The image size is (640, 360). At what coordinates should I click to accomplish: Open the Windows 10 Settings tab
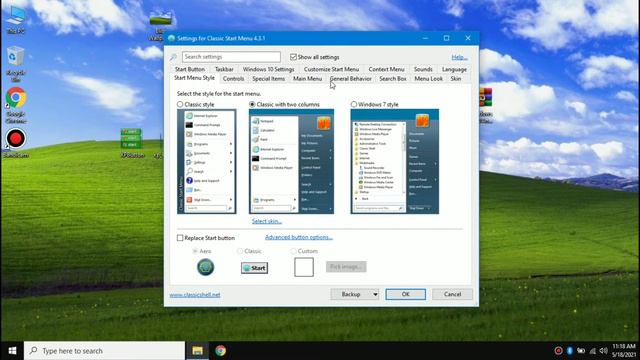268,69
